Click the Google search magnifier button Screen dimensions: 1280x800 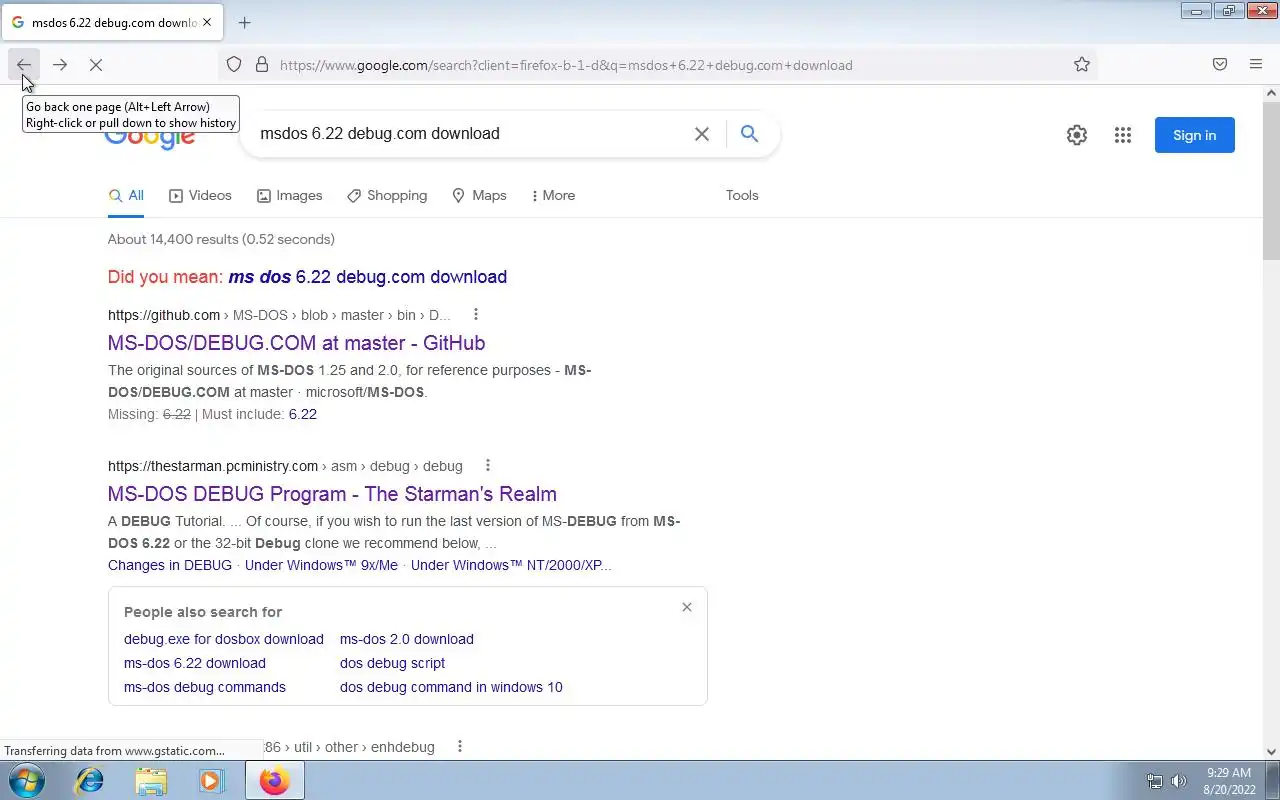(x=749, y=134)
